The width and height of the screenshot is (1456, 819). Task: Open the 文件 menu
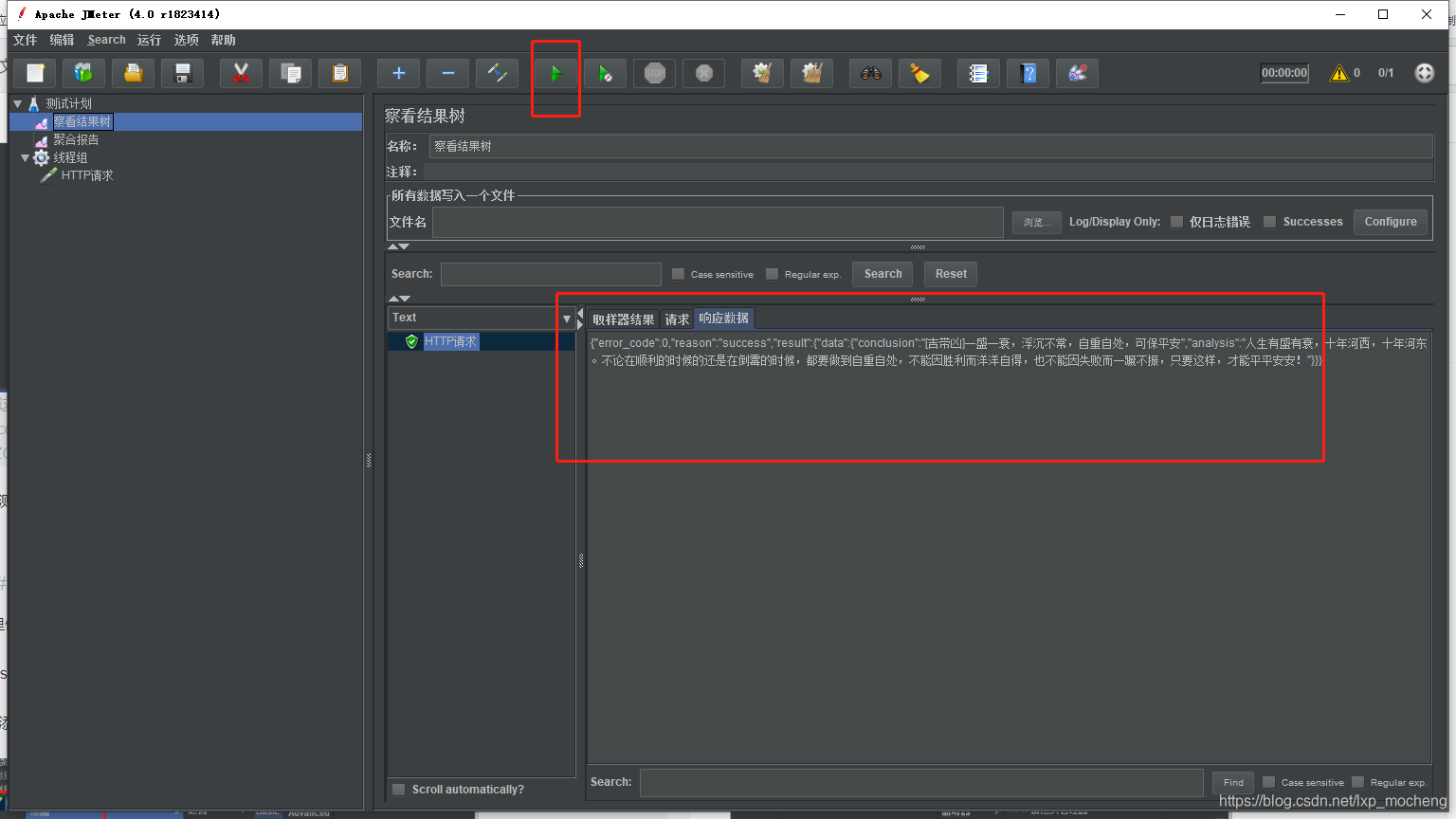click(25, 40)
